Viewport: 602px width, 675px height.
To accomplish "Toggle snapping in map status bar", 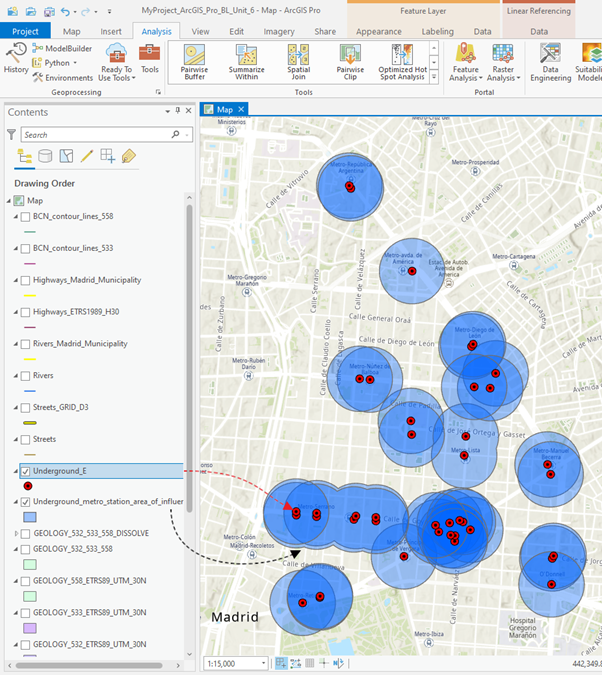I will click(x=281, y=663).
